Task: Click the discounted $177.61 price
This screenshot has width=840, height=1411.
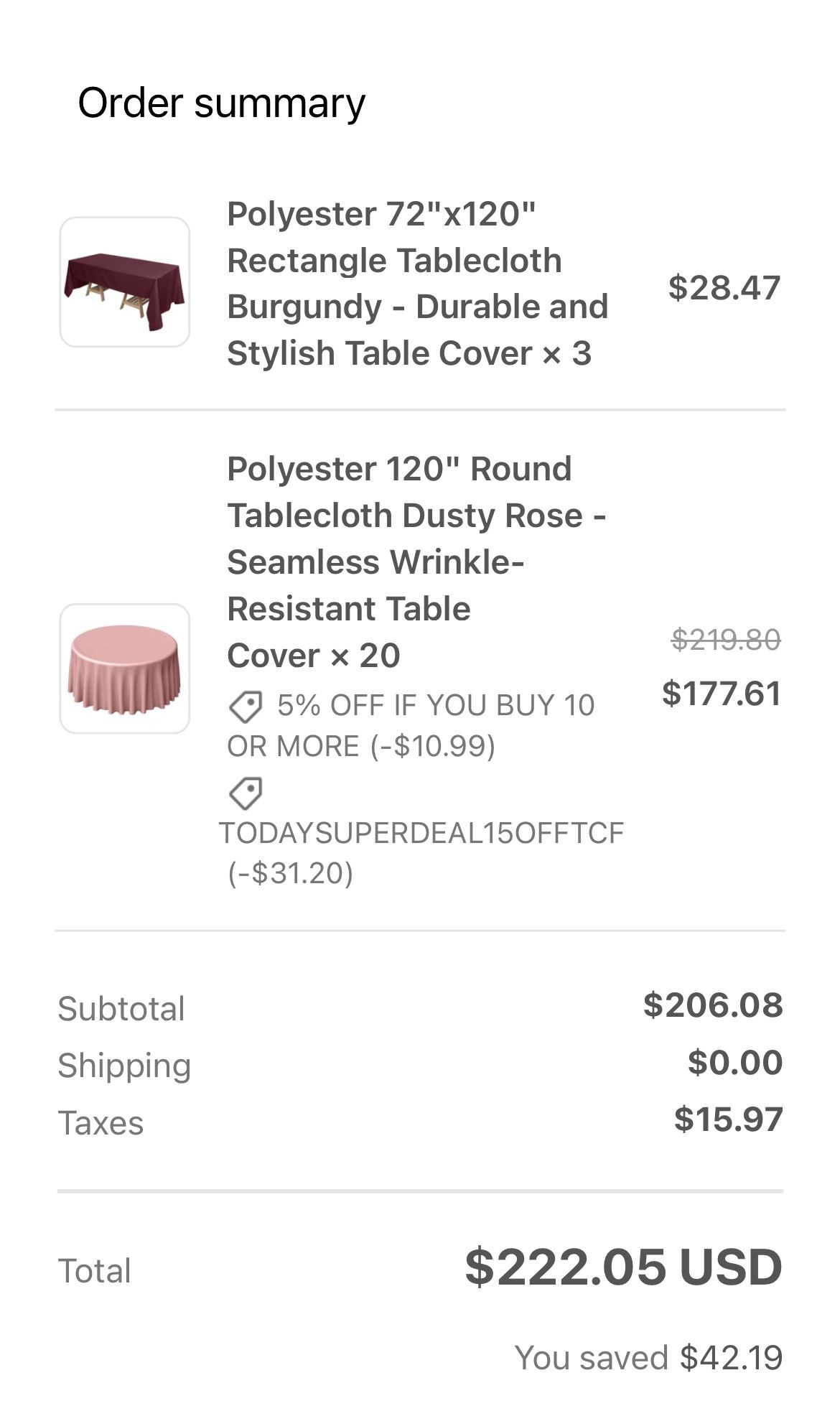Action: [x=722, y=694]
